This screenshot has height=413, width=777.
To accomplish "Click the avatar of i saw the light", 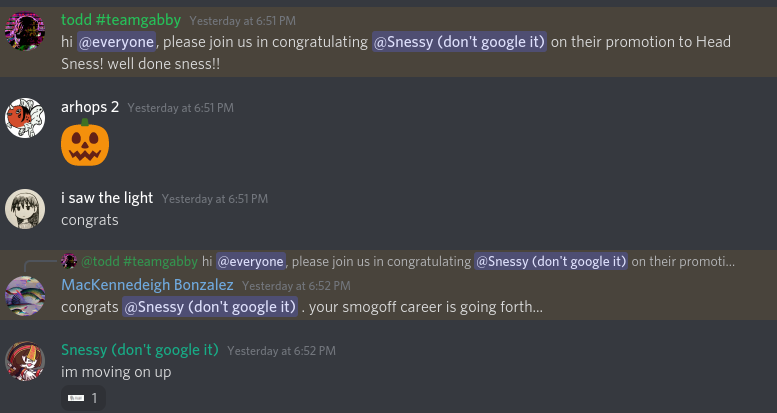I will [x=25, y=208].
